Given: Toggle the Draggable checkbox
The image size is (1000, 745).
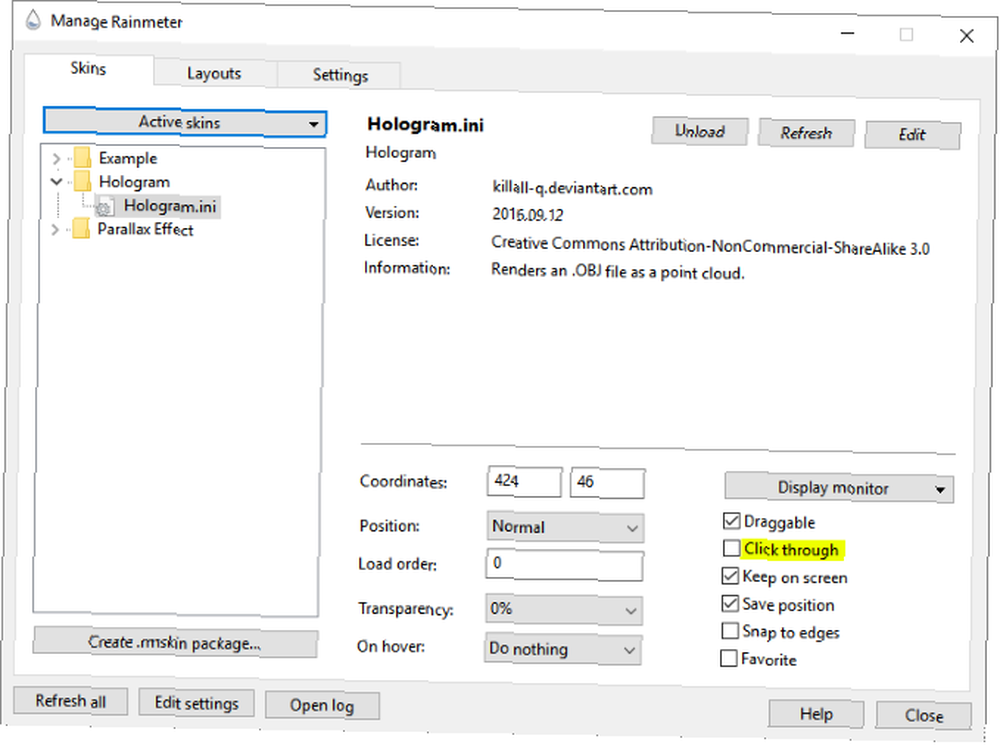Looking at the screenshot, I should [732, 521].
